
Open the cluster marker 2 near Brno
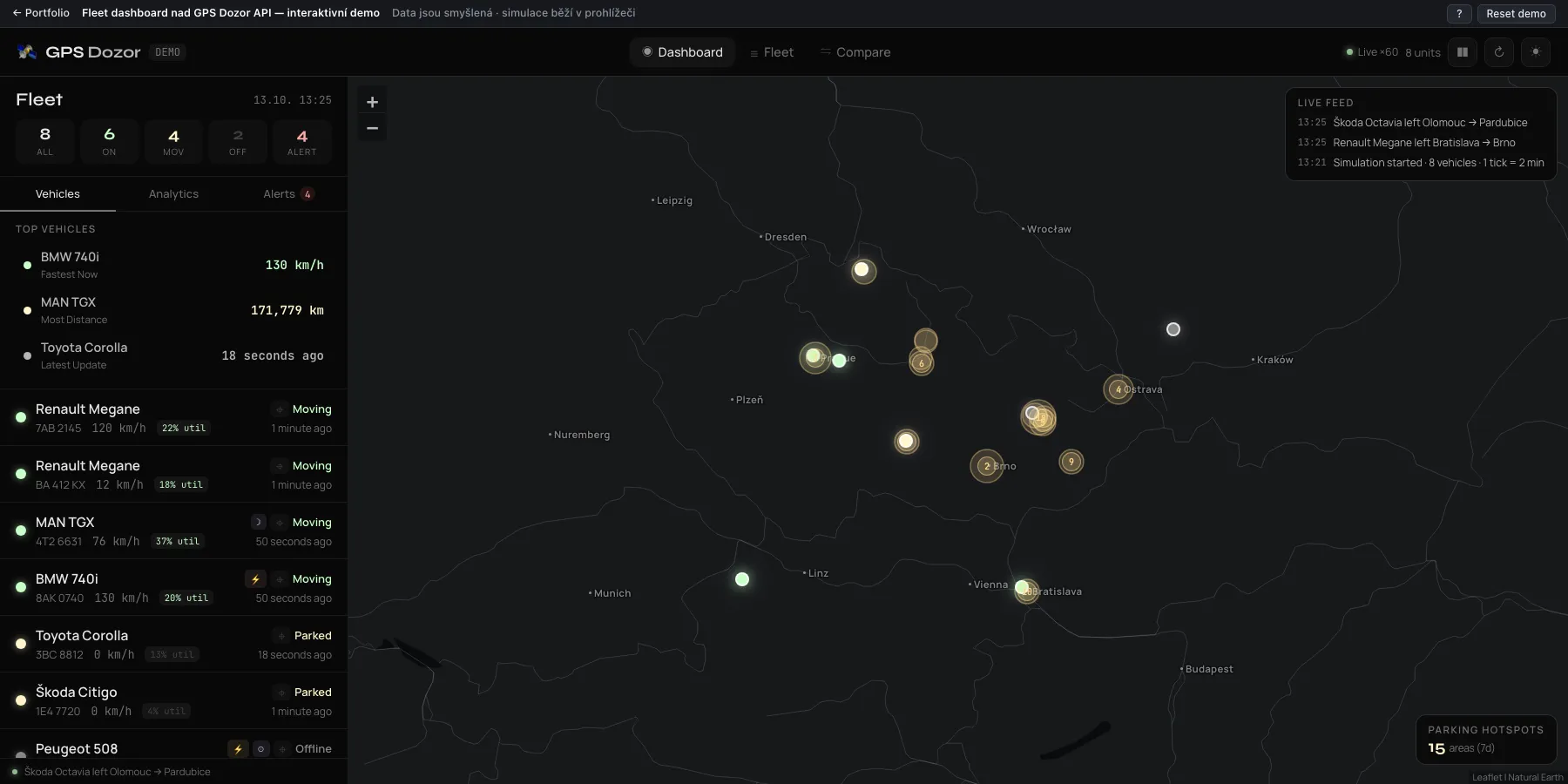pyautogui.click(x=986, y=466)
